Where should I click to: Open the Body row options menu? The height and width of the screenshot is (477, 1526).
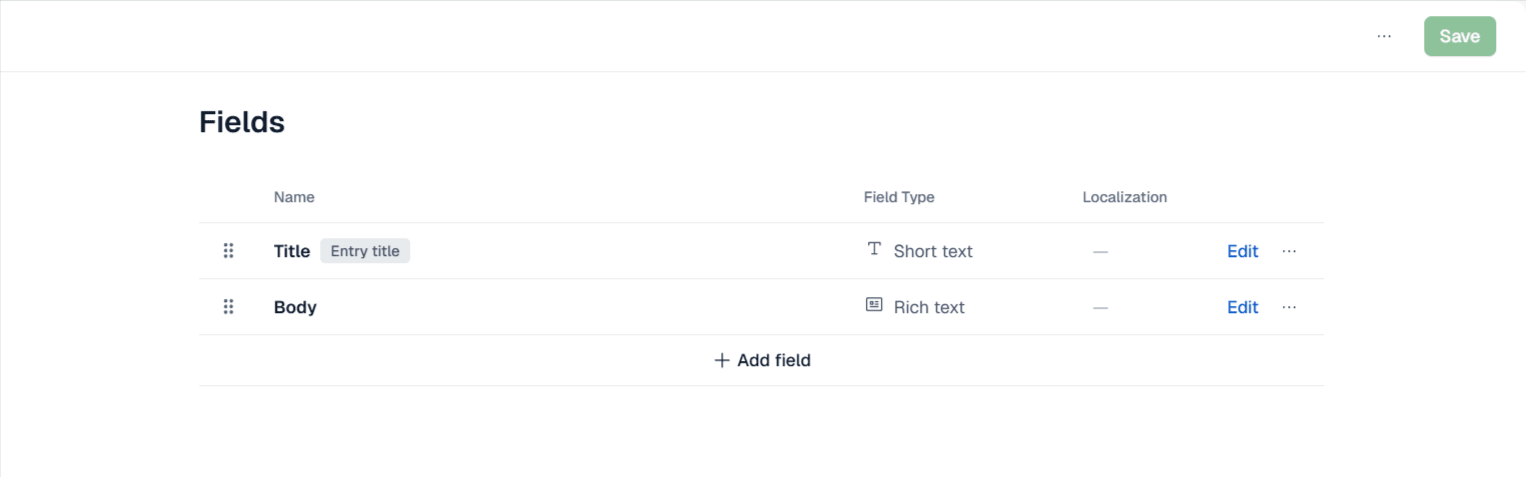click(x=1289, y=307)
